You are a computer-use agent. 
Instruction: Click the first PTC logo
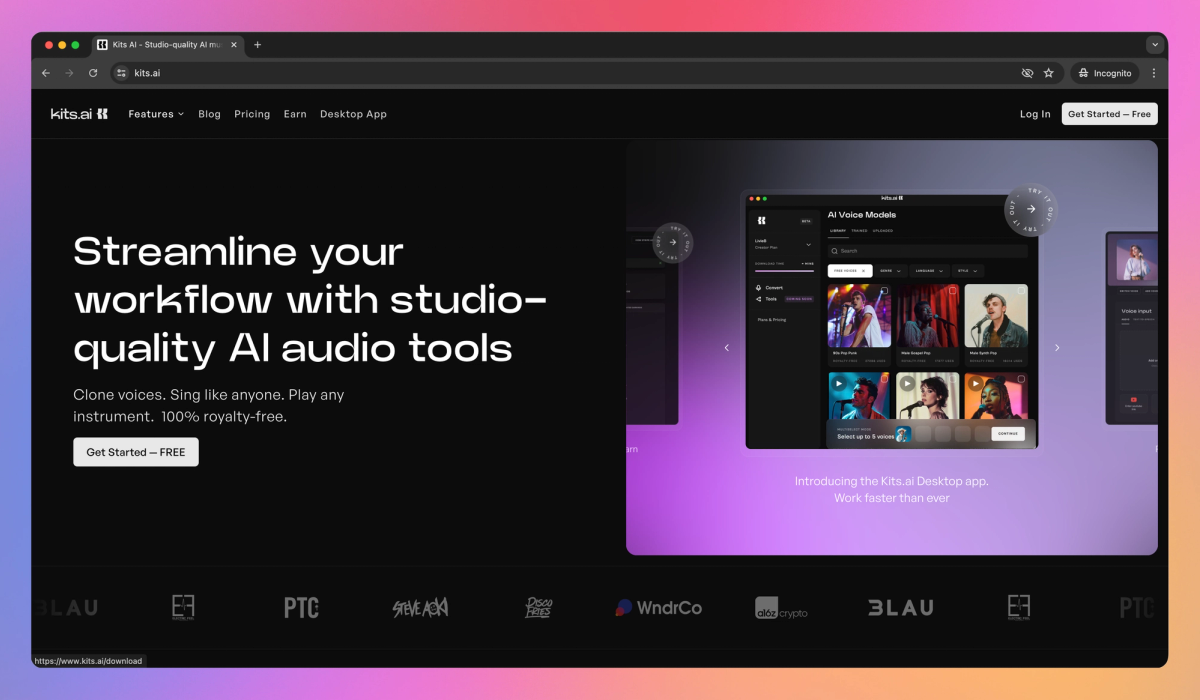301,607
